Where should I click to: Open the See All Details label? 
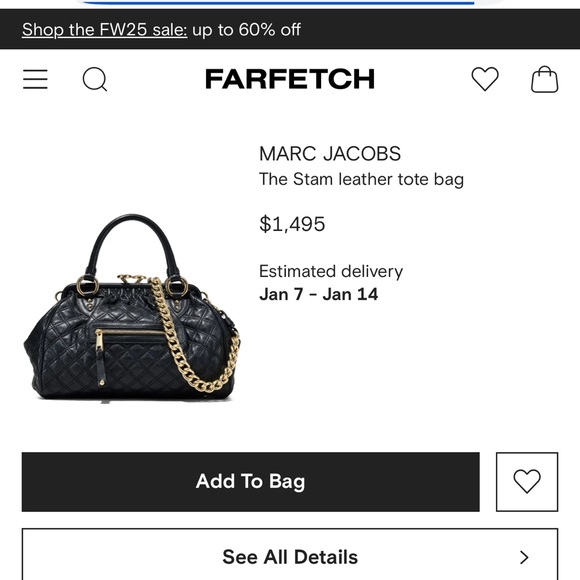[x=290, y=557]
